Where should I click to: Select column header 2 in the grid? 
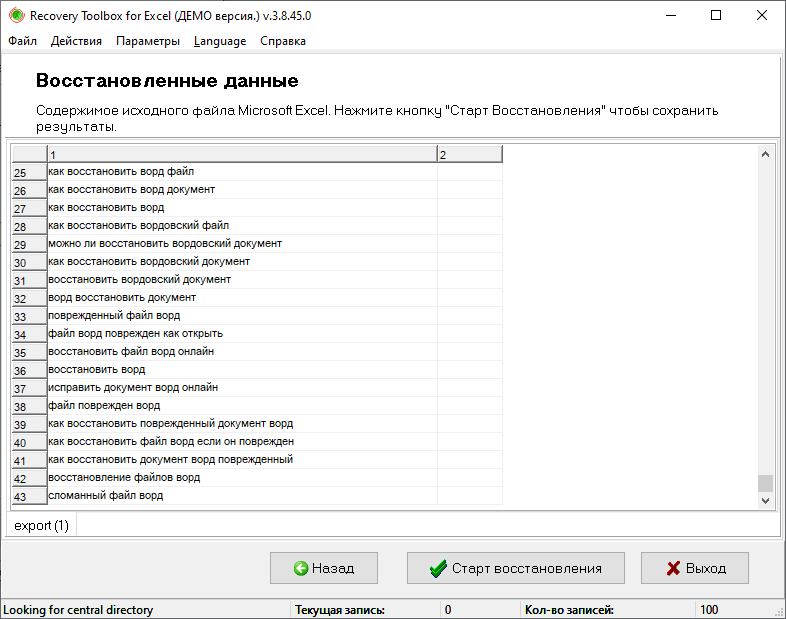pos(470,154)
